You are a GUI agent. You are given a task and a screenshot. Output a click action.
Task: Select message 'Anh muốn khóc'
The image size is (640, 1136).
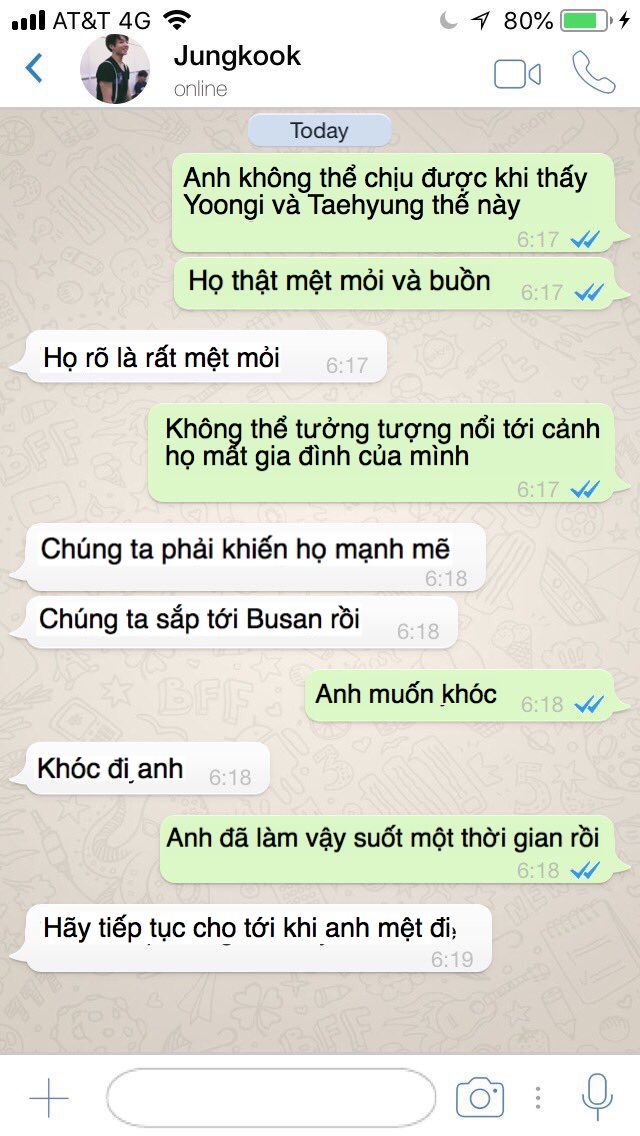460,696
